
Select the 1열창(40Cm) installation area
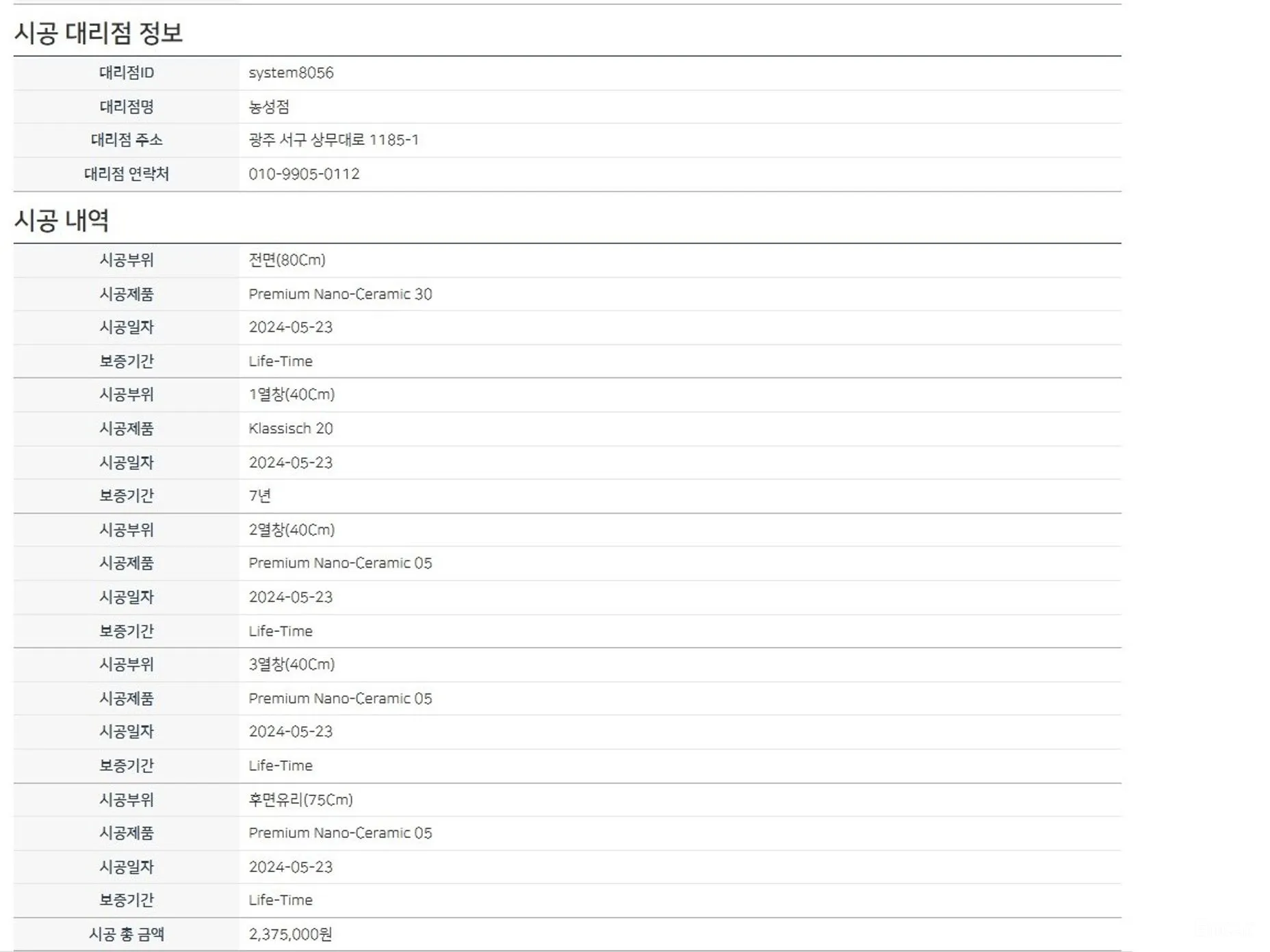291,395
